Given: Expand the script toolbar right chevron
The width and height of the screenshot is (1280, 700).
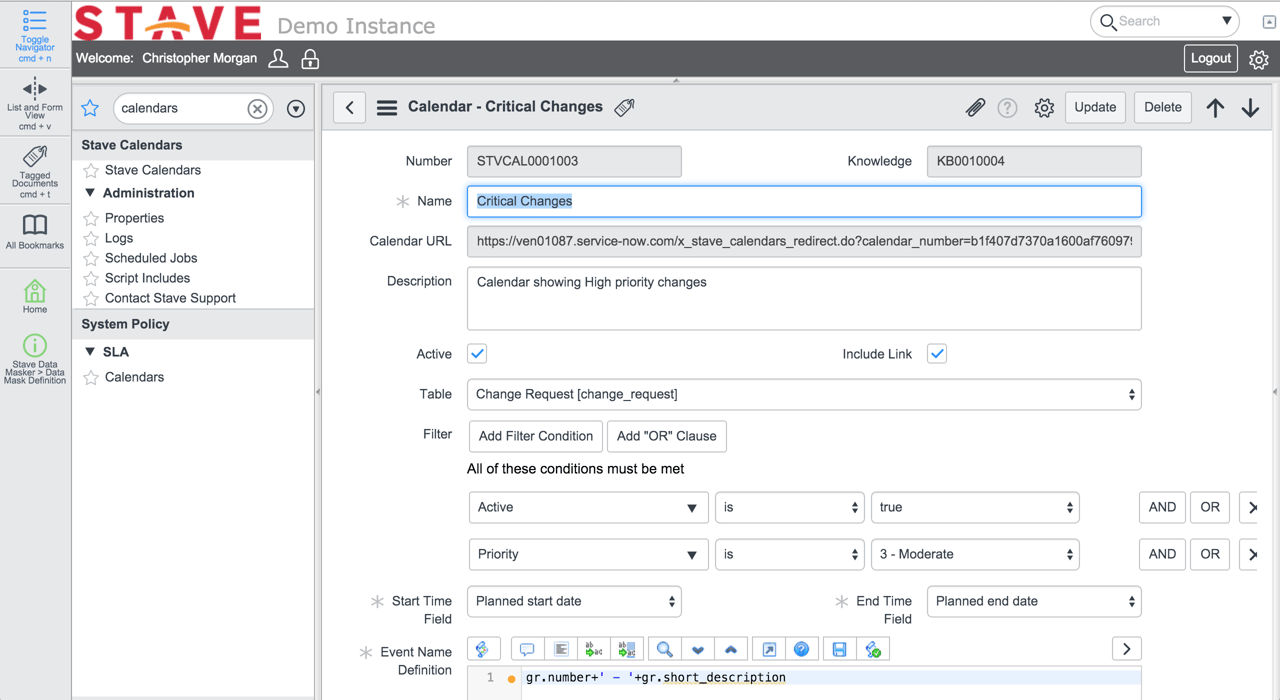Looking at the screenshot, I should tap(1127, 649).
